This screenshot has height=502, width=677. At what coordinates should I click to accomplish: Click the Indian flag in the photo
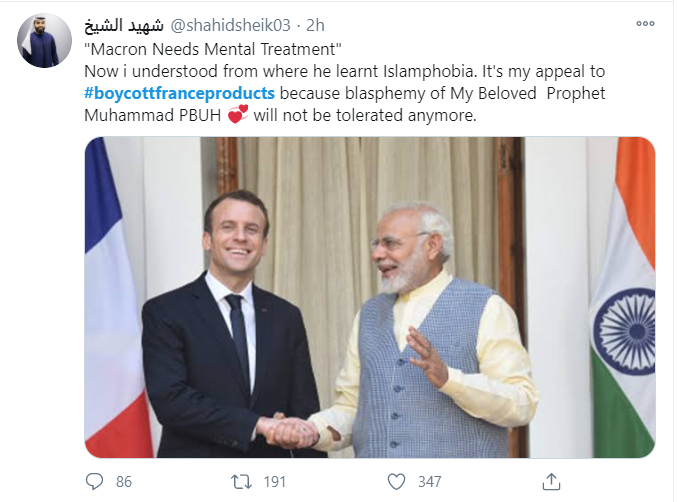pyautogui.click(x=624, y=300)
